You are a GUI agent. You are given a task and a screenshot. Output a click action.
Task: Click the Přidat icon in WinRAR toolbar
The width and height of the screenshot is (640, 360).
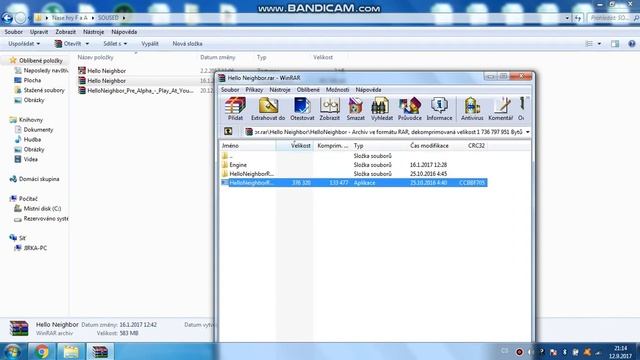(235, 109)
